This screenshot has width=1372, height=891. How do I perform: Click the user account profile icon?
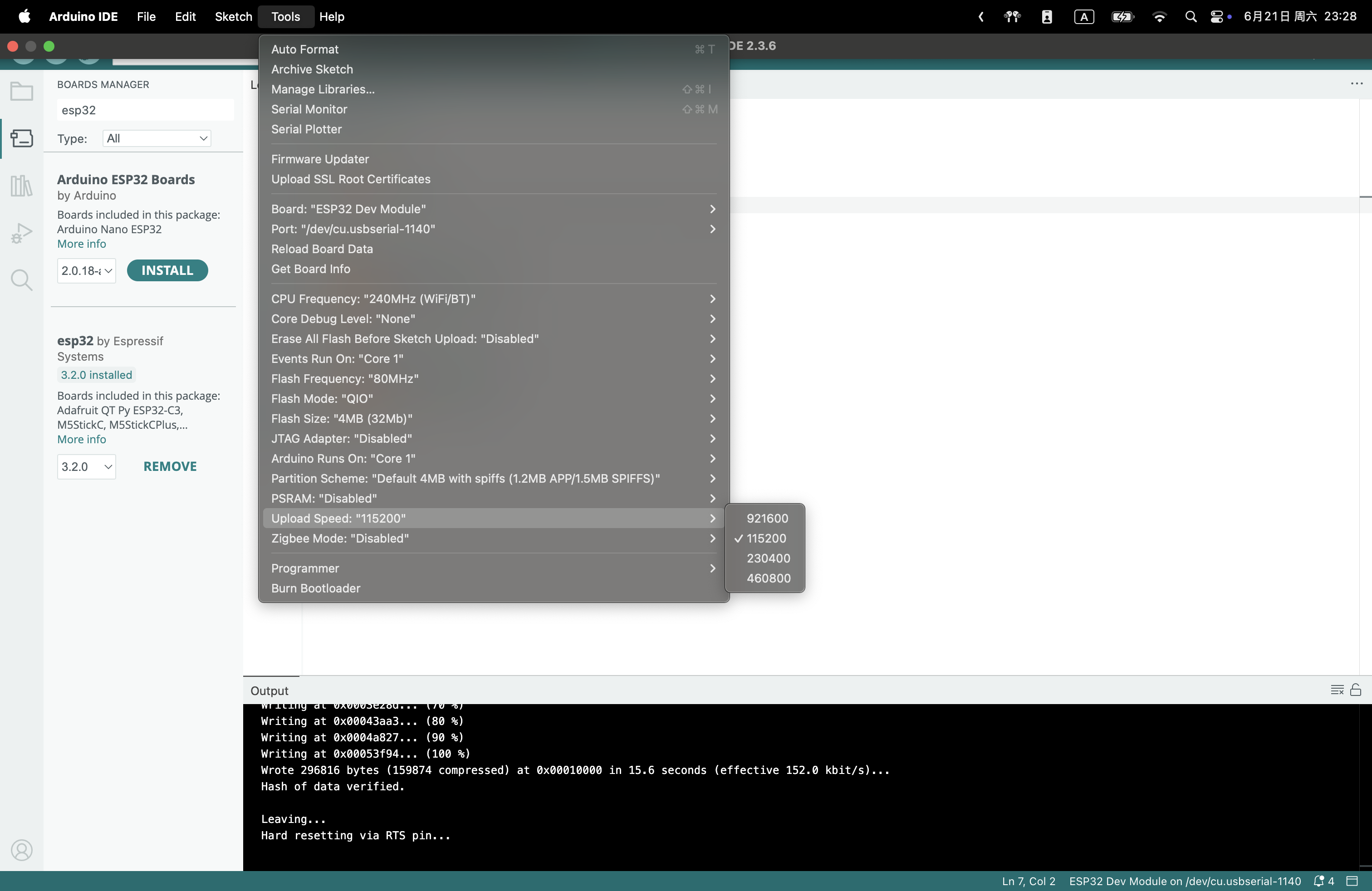point(21,850)
